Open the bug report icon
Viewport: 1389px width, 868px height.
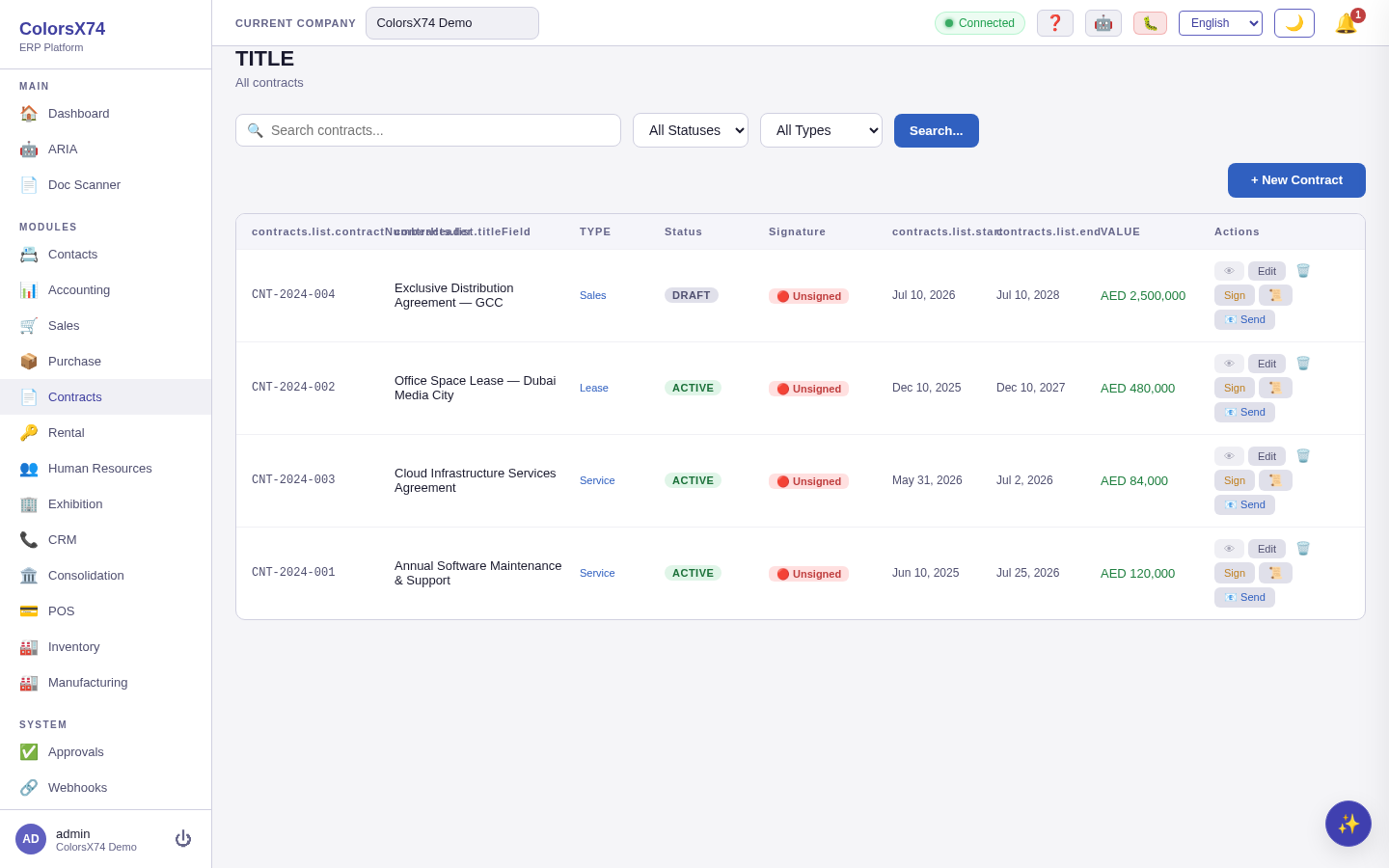tap(1150, 23)
